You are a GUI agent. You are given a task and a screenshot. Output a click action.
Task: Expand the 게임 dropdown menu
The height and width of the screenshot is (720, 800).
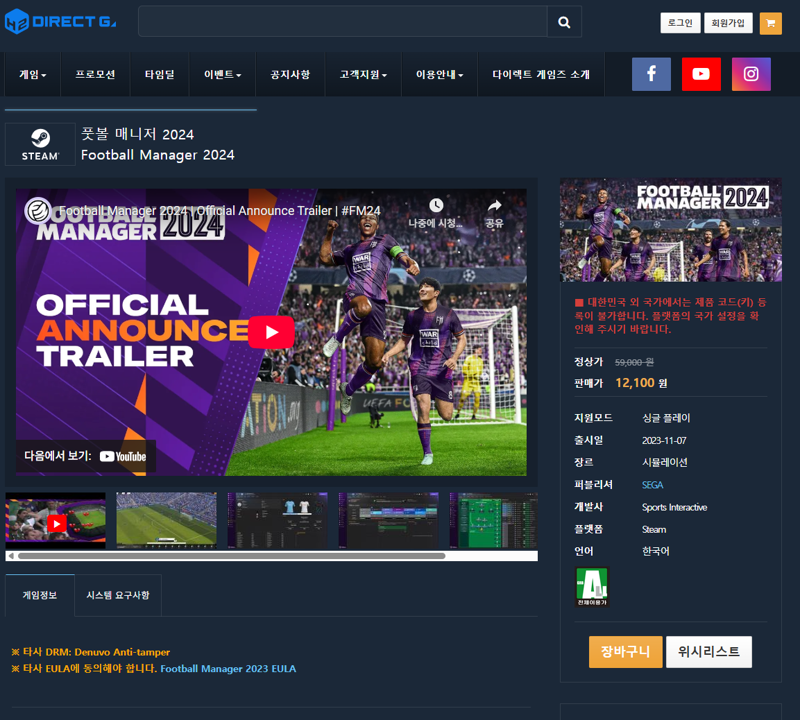(x=33, y=75)
